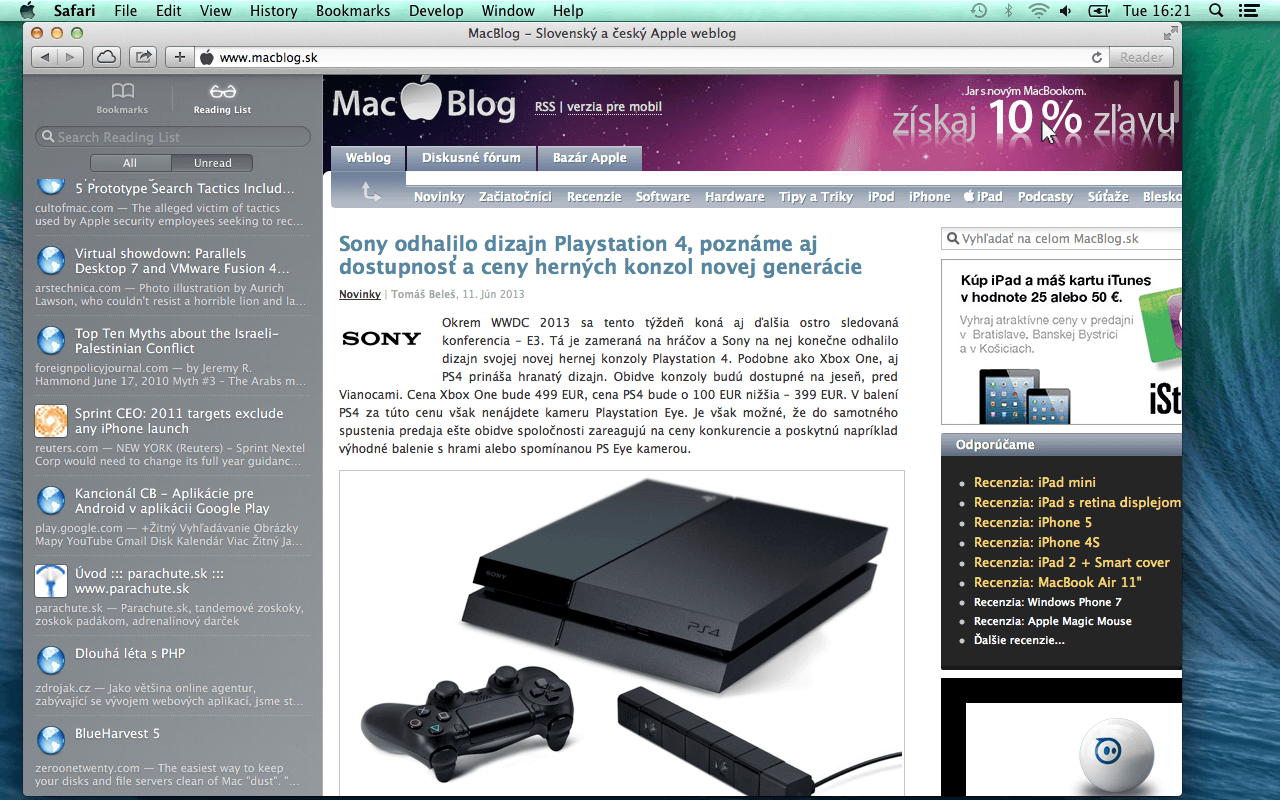Show All reading list items
Viewport: 1280px width, 800px height.
tap(130, 163)
